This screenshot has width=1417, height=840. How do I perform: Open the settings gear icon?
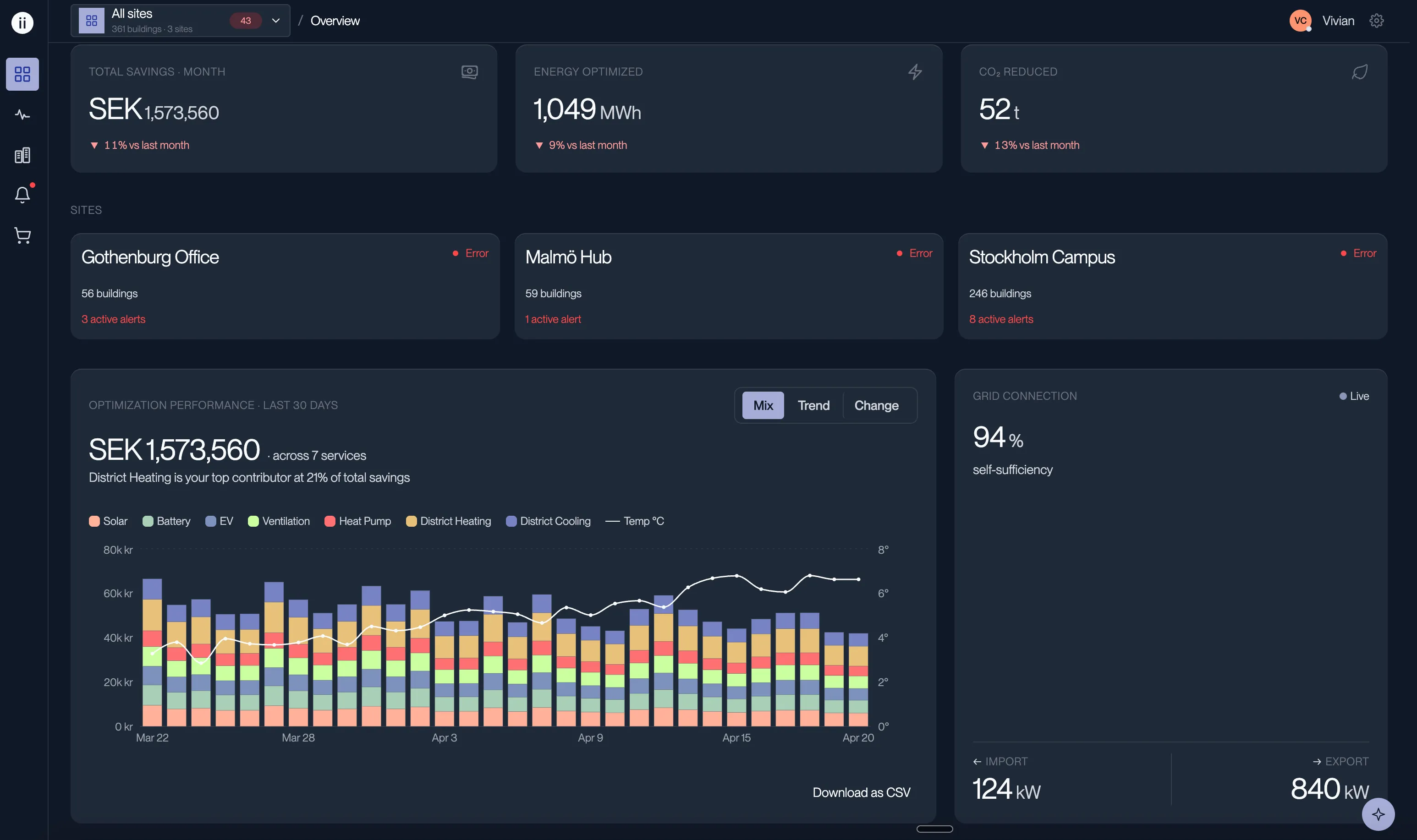point(1376,21)
